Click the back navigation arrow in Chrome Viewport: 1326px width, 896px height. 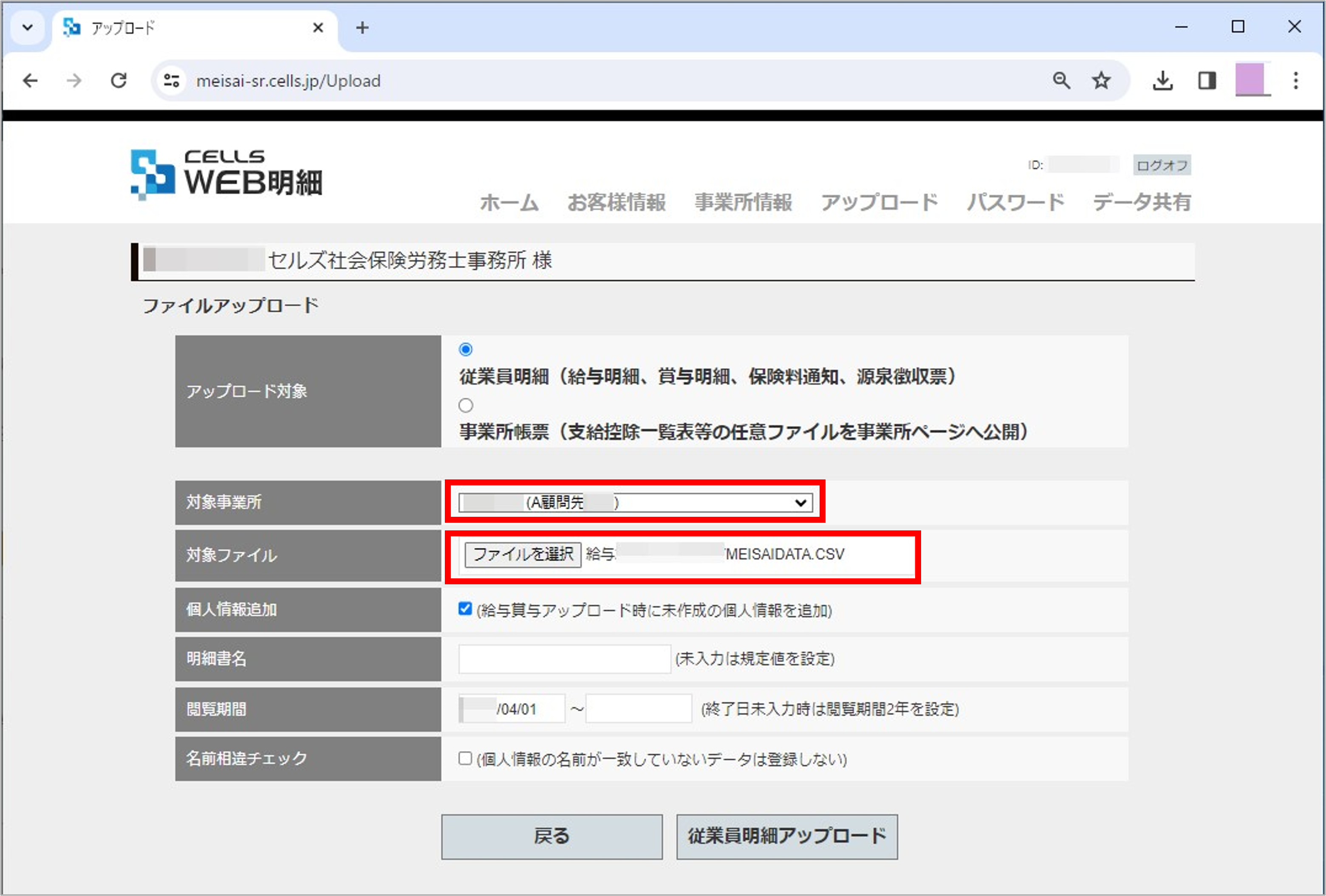point(30,80)
